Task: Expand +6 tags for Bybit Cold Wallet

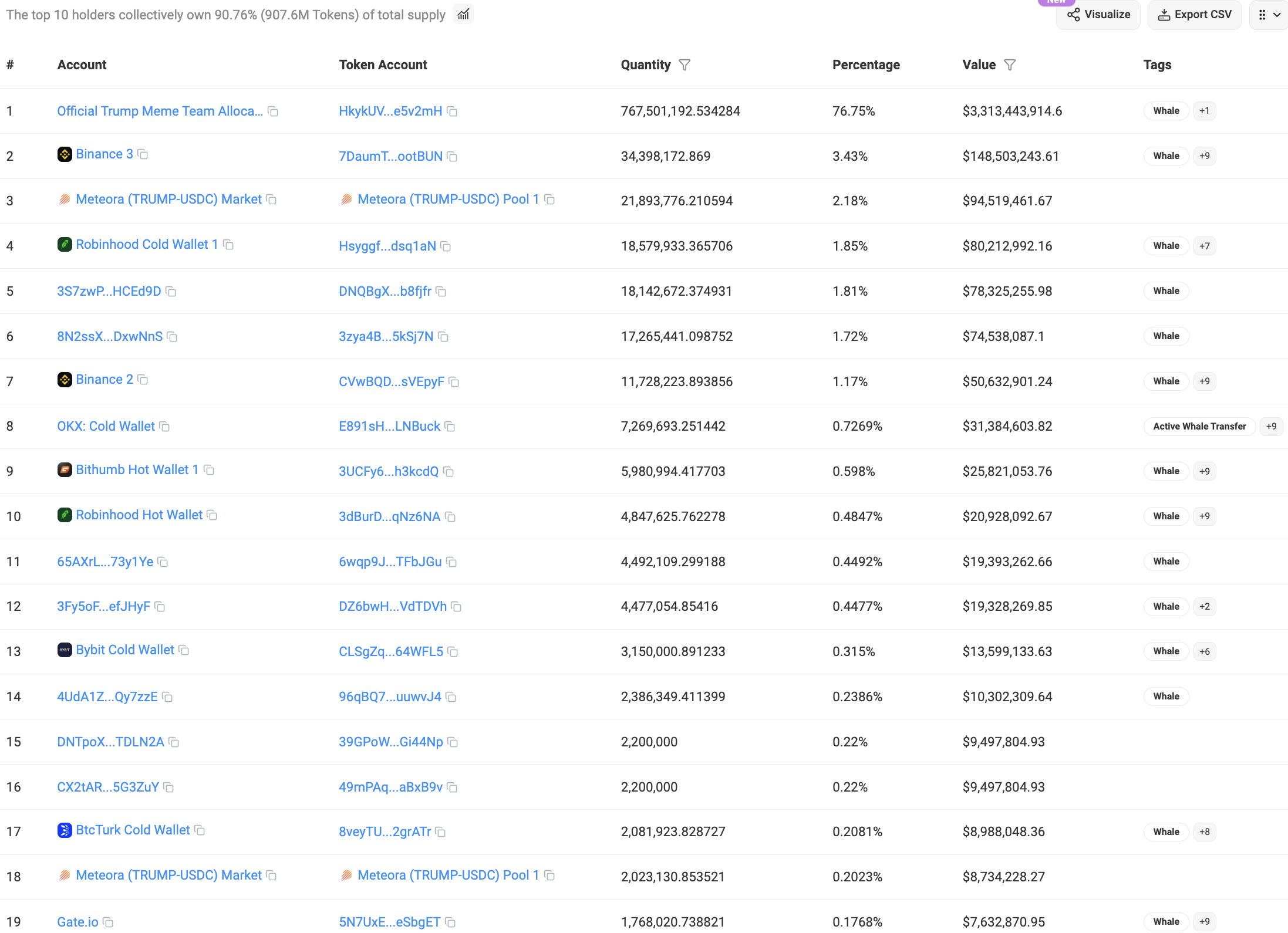Action: click(x=1204, y=651)
